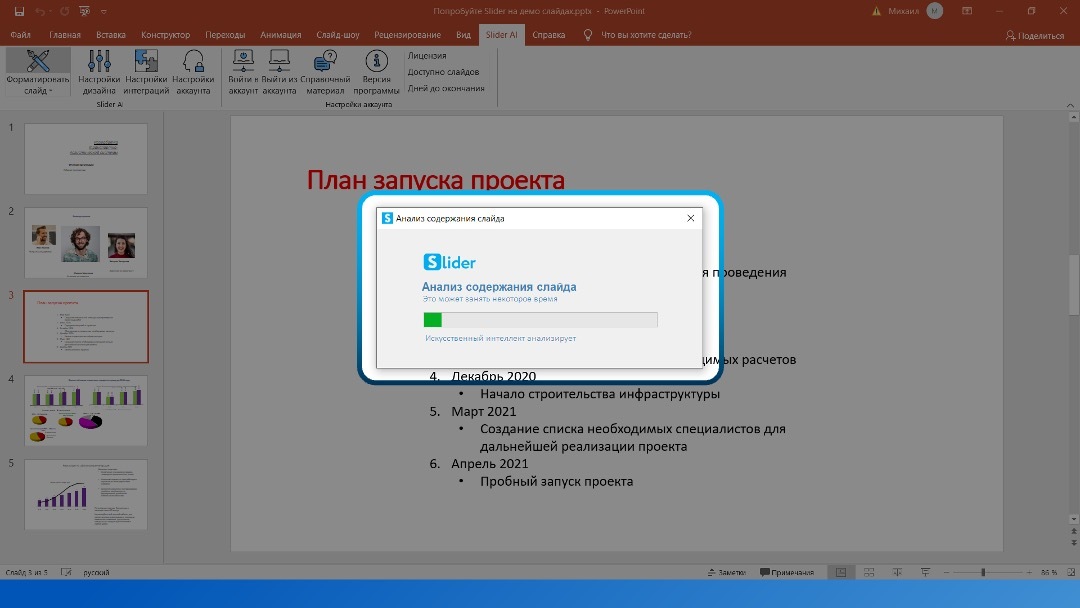Open Справочный материал help icon
Image resolution: width=1080 pixels, height=608 pixels.
(325, 62)
